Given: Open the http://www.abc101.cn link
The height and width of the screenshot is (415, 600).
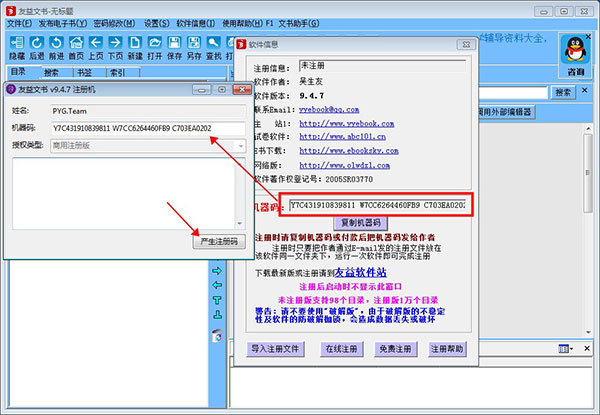Looking at the screenshot, I should click(x=342, y=137).
